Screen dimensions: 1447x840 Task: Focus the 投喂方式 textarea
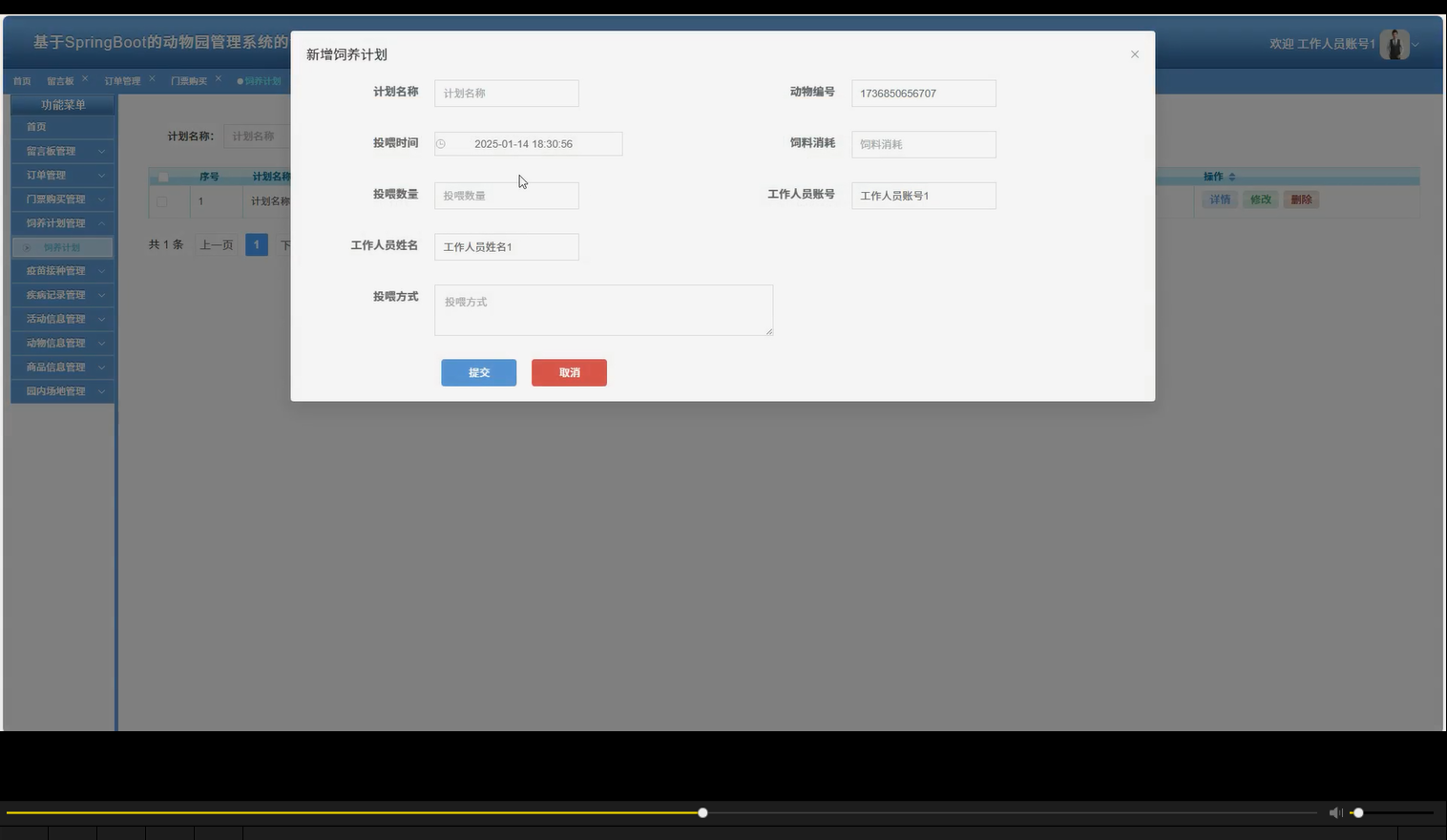(604, 310)
